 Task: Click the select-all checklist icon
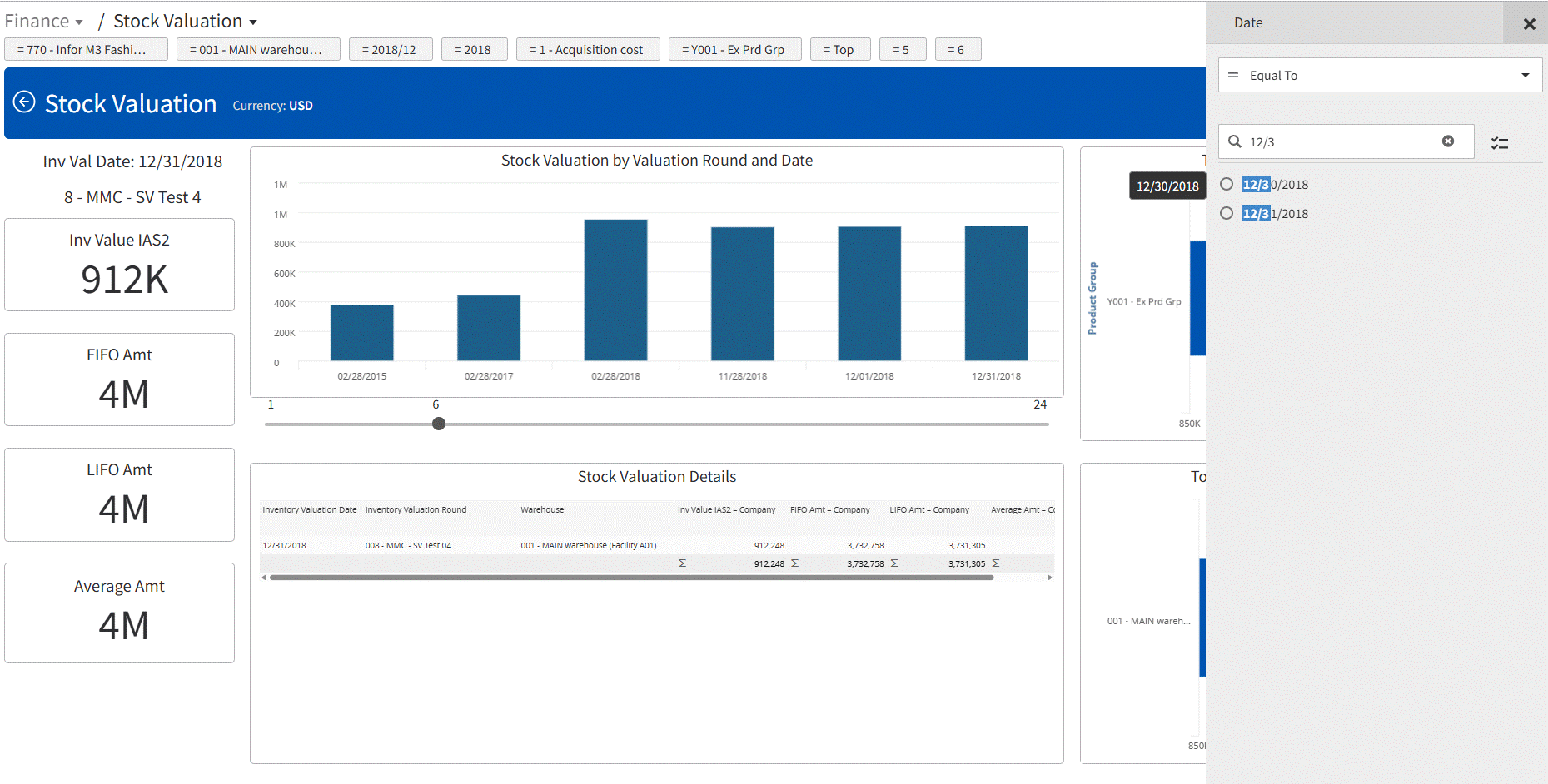1500,143
